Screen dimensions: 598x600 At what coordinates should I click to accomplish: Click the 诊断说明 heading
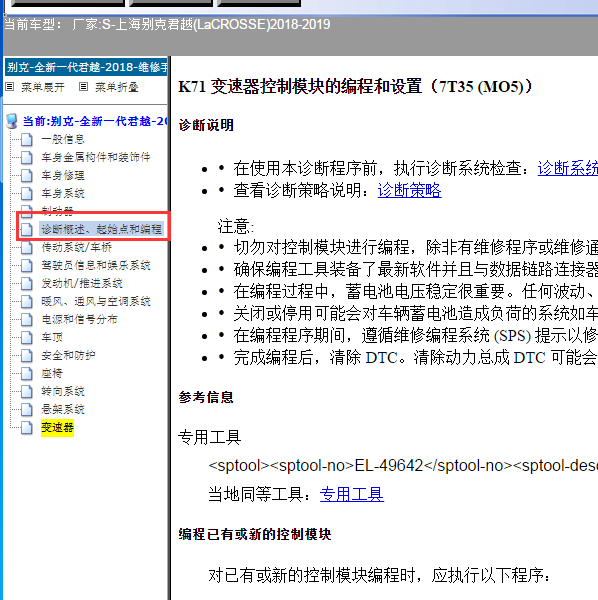click(x=206, y=125)
